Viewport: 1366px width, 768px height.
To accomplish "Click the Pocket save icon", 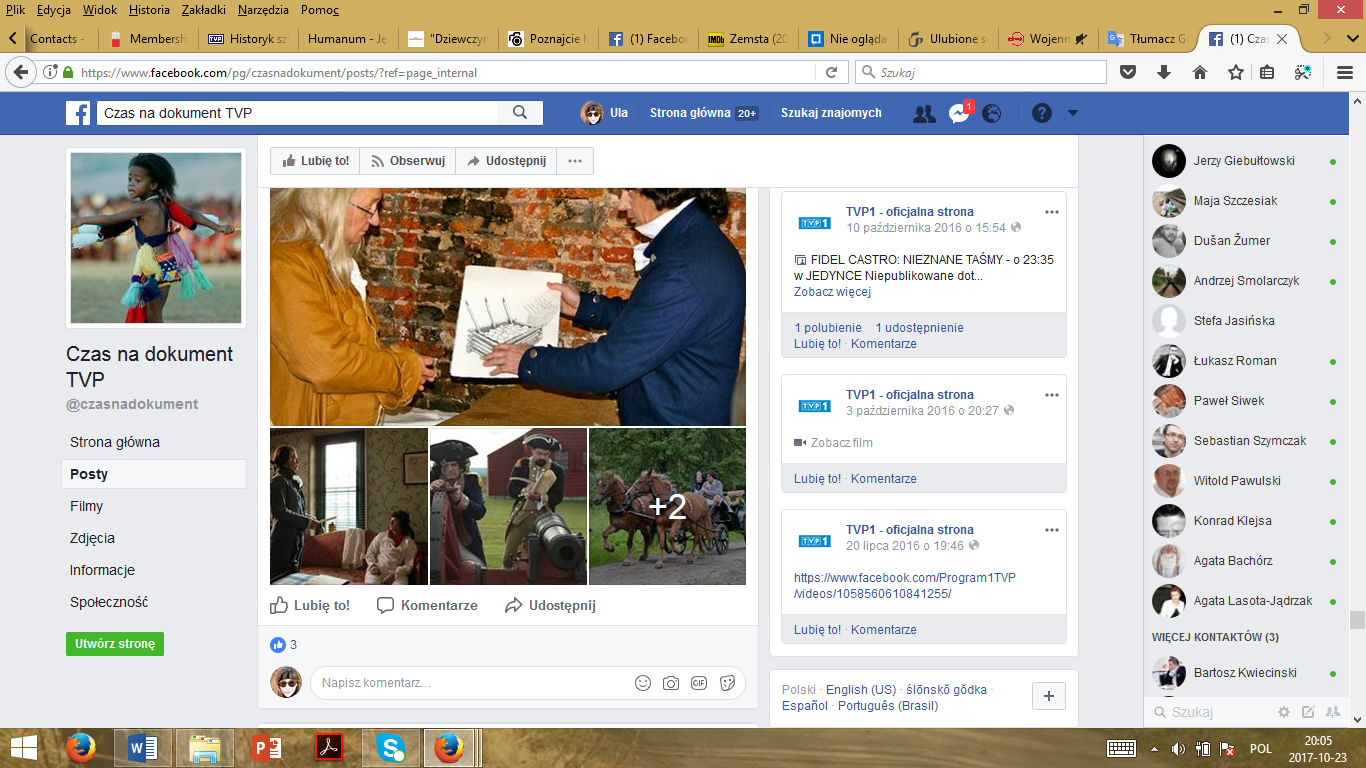I will (1128, 72).
